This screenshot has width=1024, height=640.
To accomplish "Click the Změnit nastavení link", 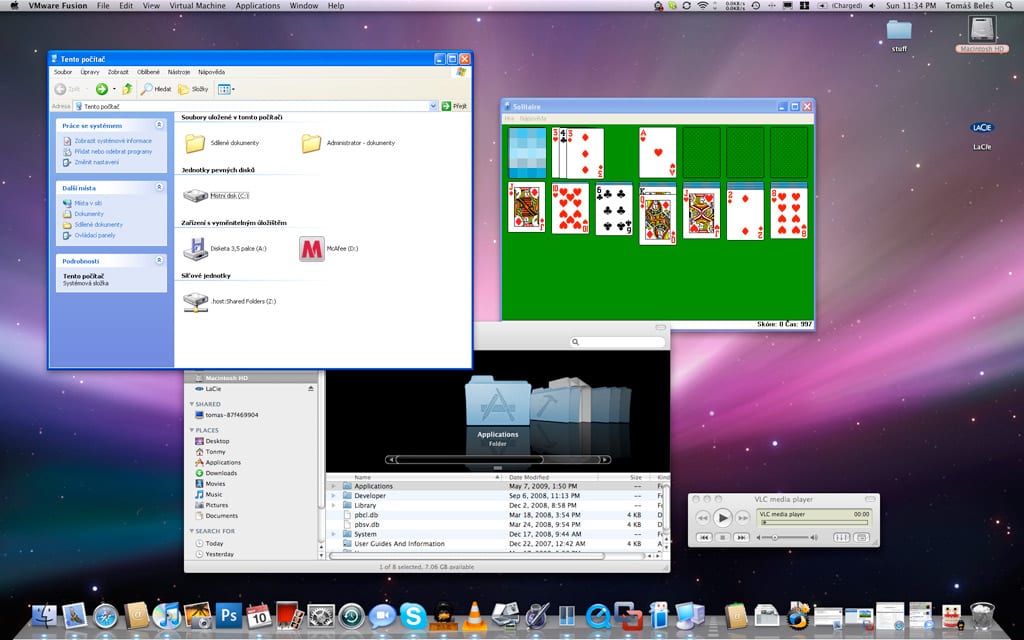I will (x=97, y=162).
